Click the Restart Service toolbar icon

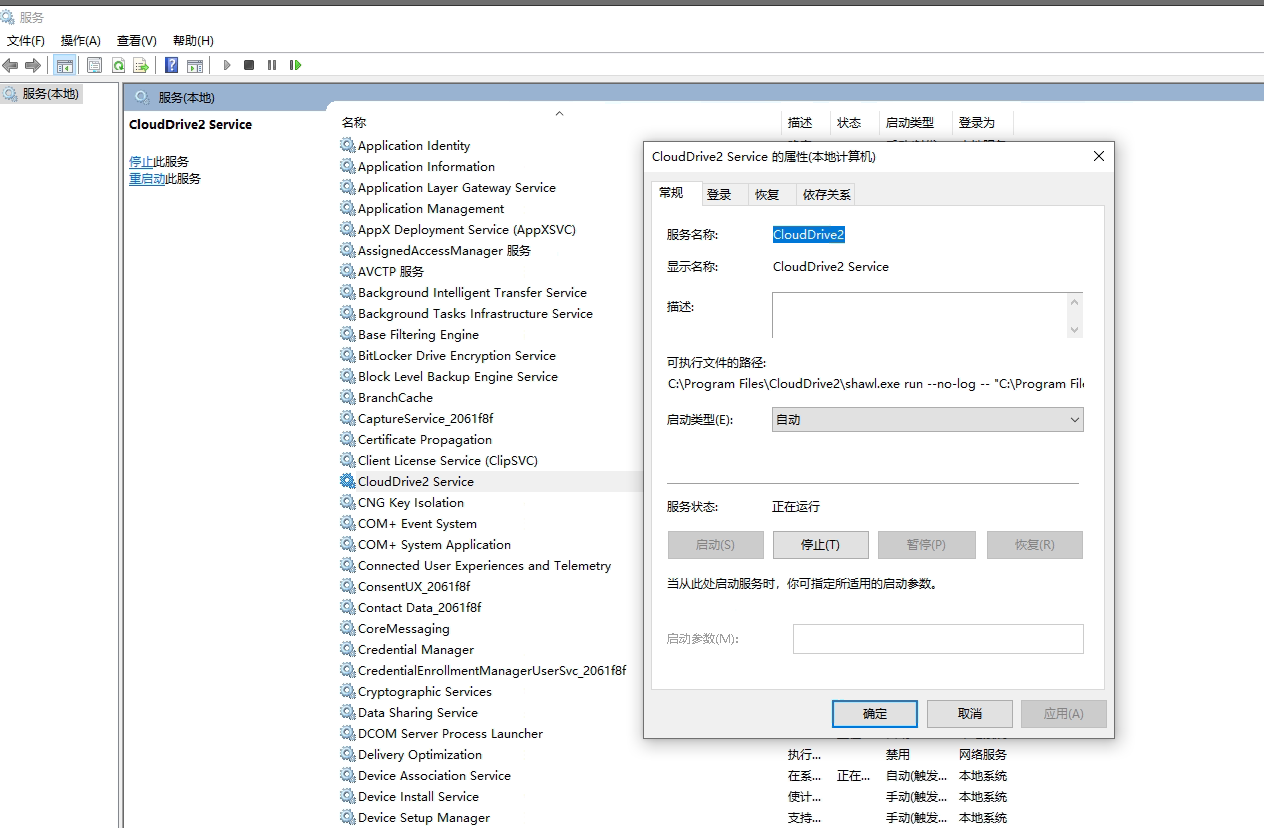point(295,65)
